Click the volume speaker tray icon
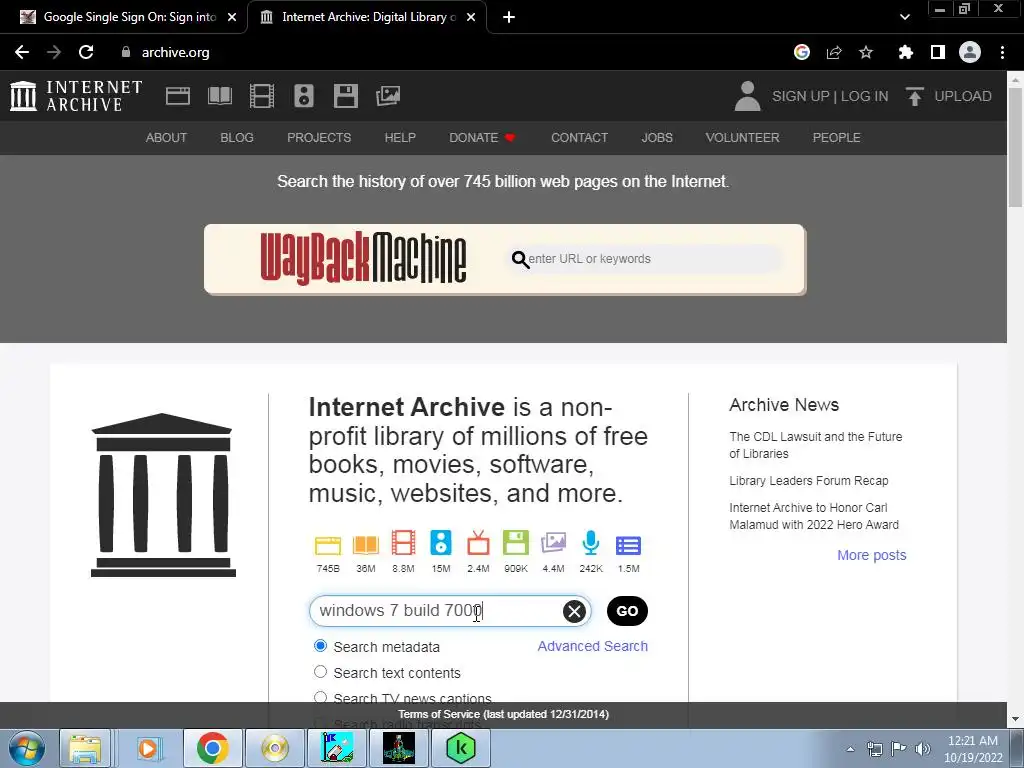Viewport: 1024px width, 768px height. coord(923,748)
